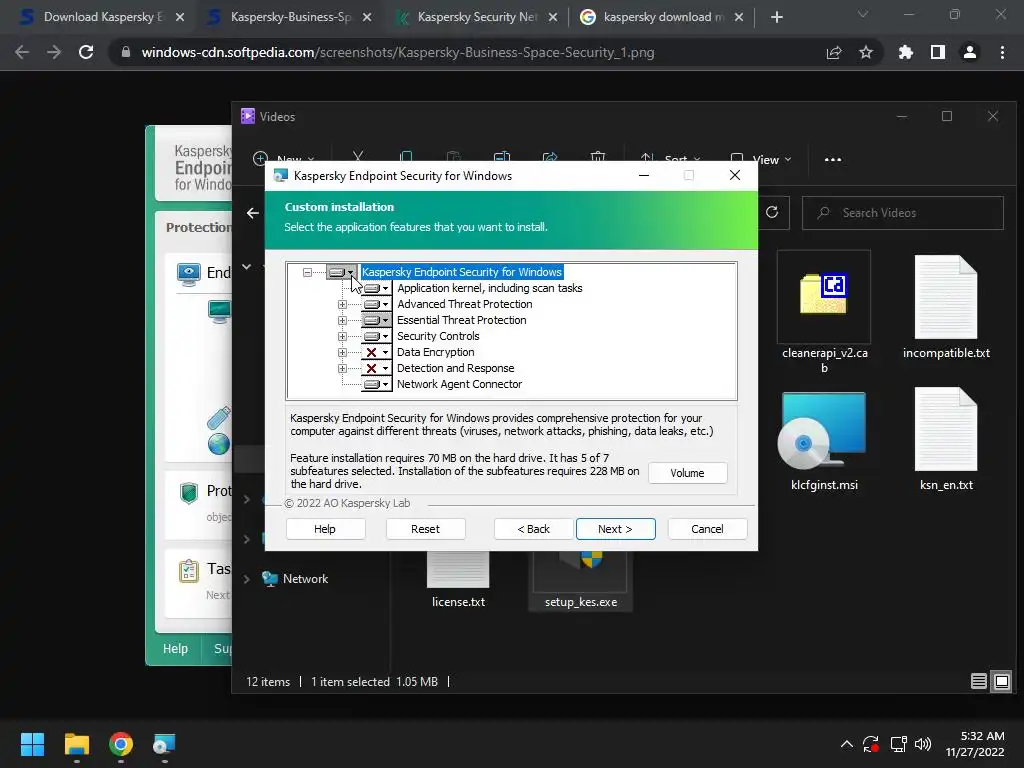Select the klcfginst.msi installer icon
Screen dimensions: 1024x768
823,431
